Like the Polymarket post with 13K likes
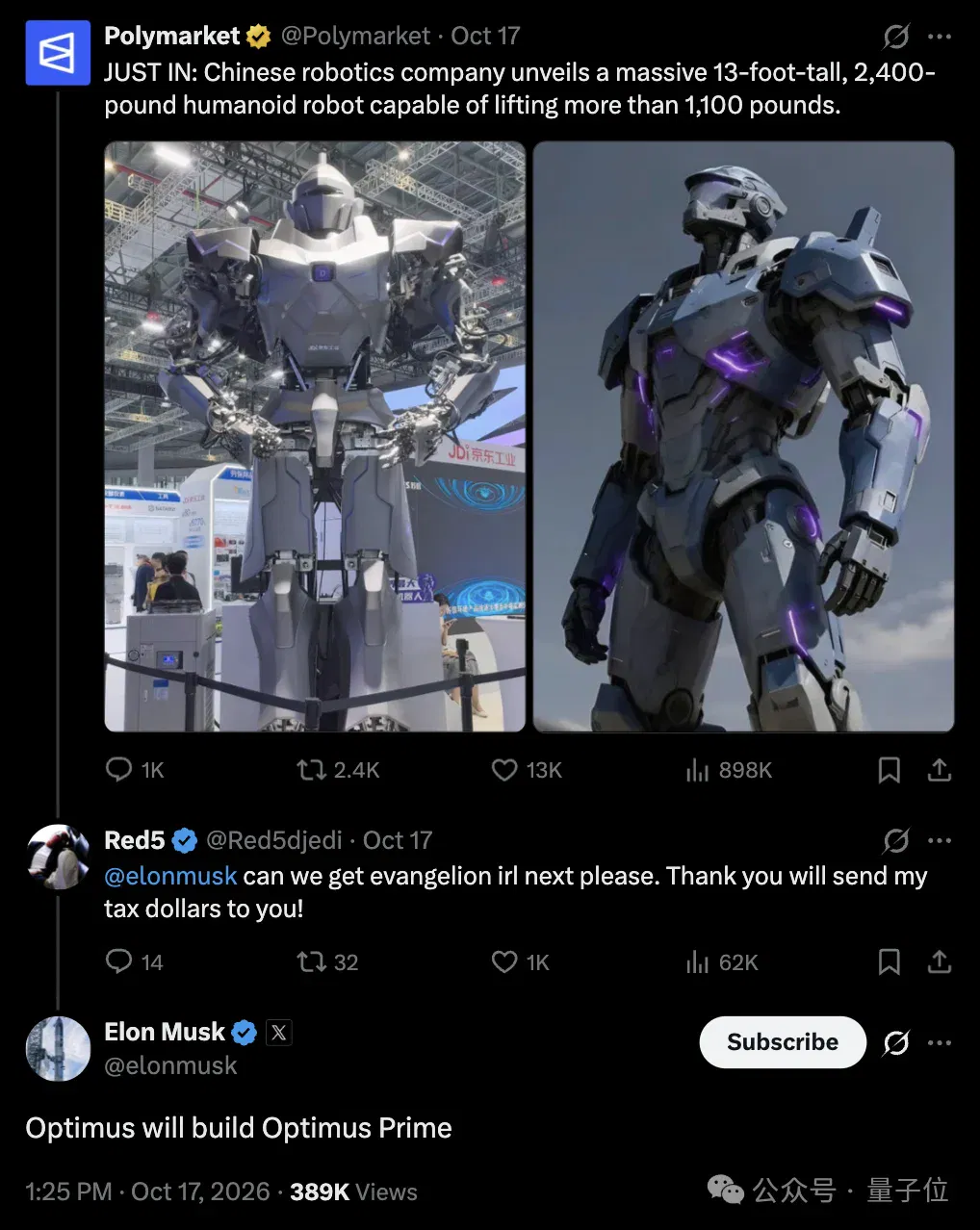Image resolution: width=980 pixels, height=1230 pixels. coord(527,770)
